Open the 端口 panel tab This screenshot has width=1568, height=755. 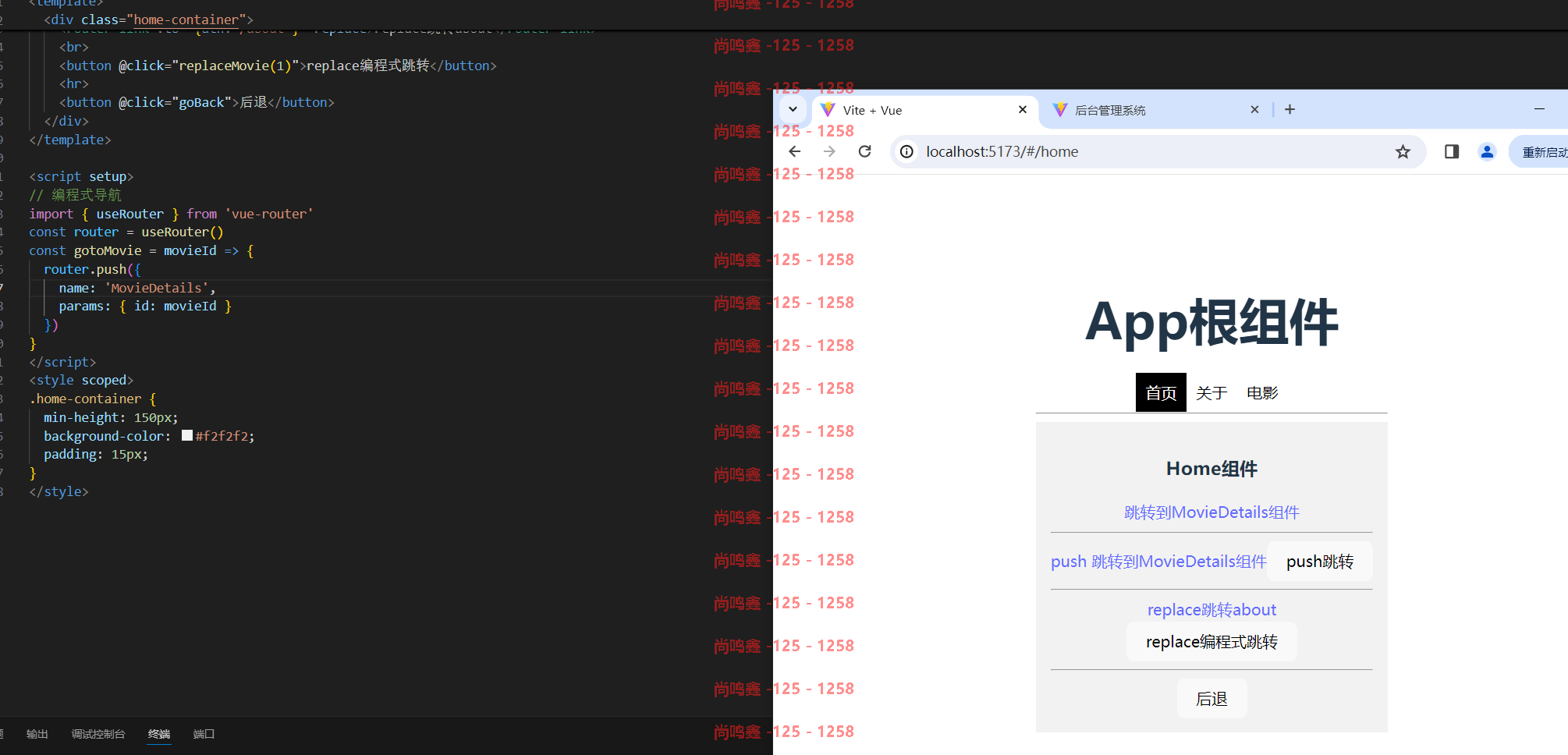click(x=204, y=734)
